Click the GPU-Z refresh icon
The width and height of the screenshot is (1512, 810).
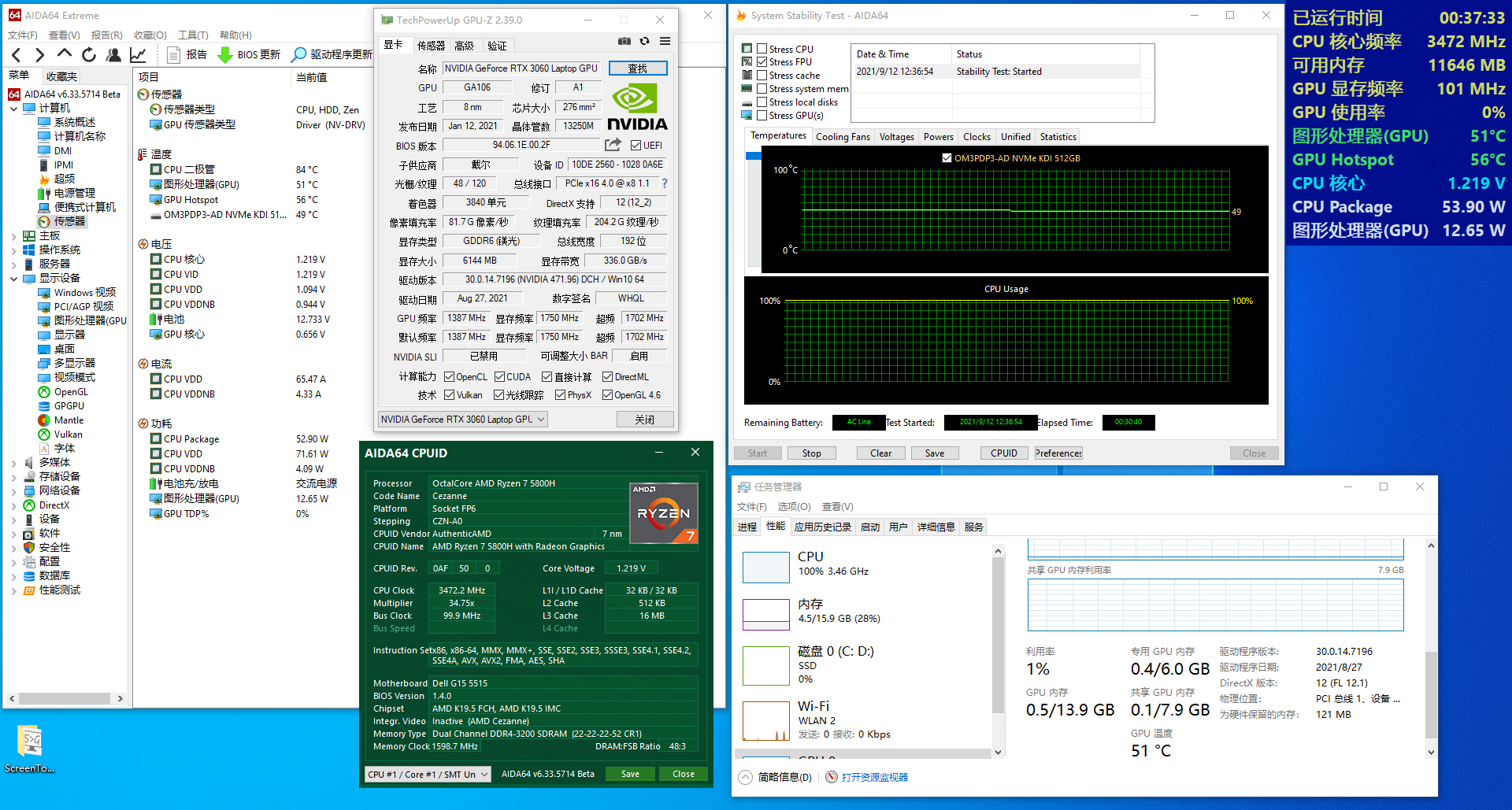644,40
